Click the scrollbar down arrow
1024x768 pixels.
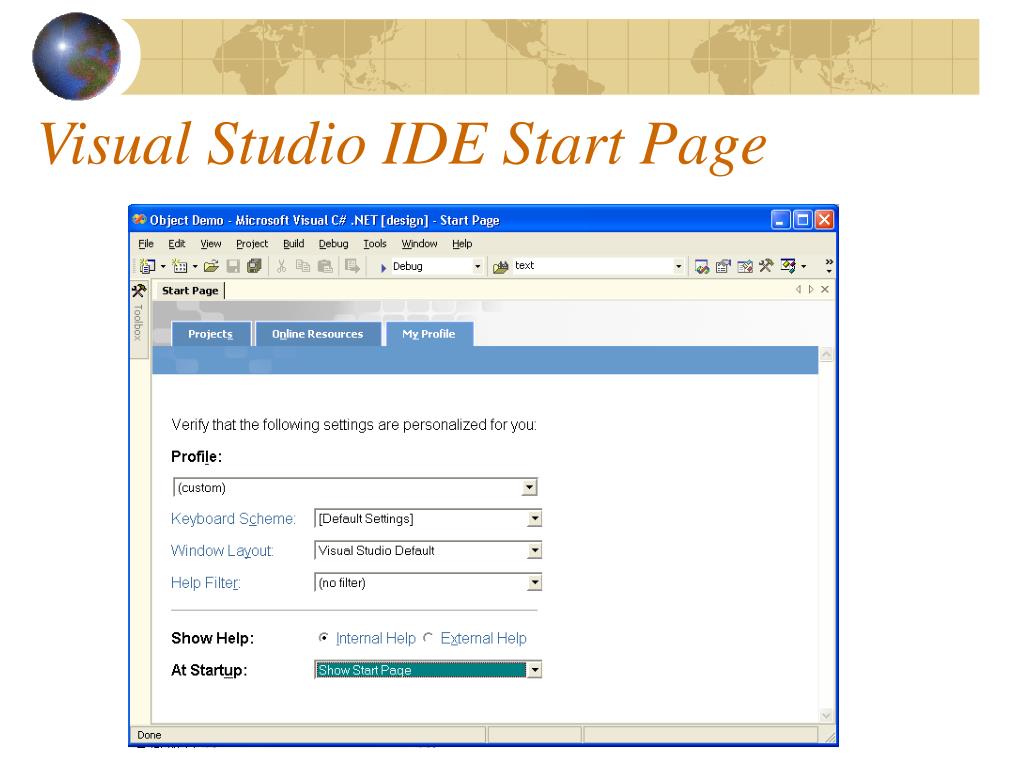click(x=826, y=716)
